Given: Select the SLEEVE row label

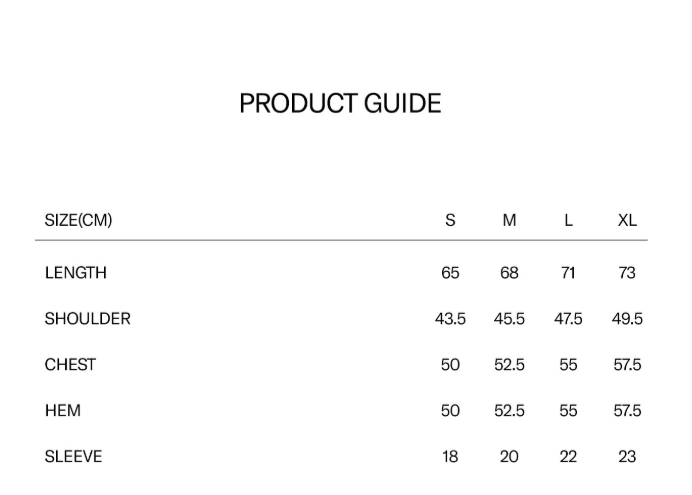Looking at the screenshot, I should (x=74, y=457).
